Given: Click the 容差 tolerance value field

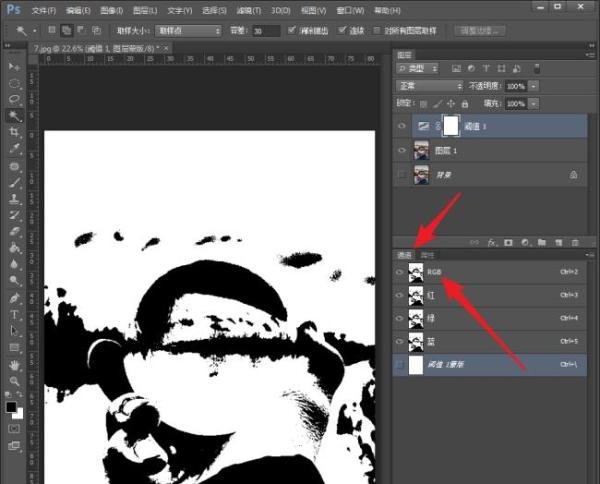Looking at the screenshot, I should point(266,31).
